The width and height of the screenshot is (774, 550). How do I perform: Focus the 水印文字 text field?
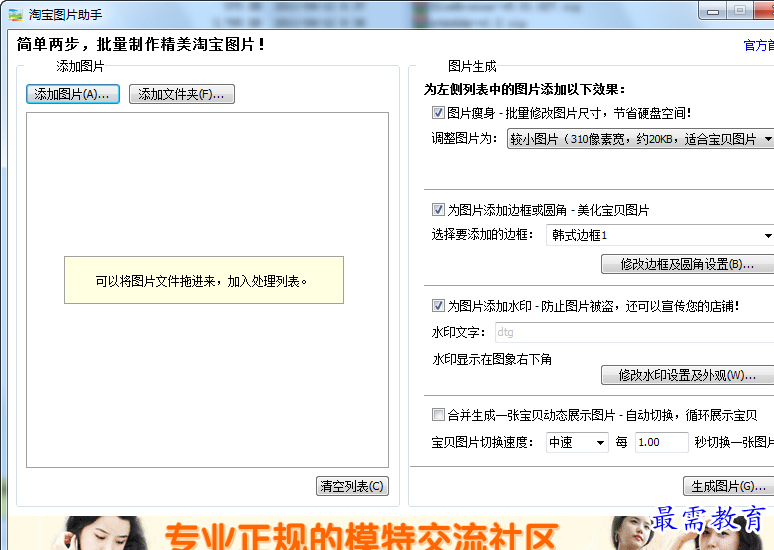[x=634, y=332]
